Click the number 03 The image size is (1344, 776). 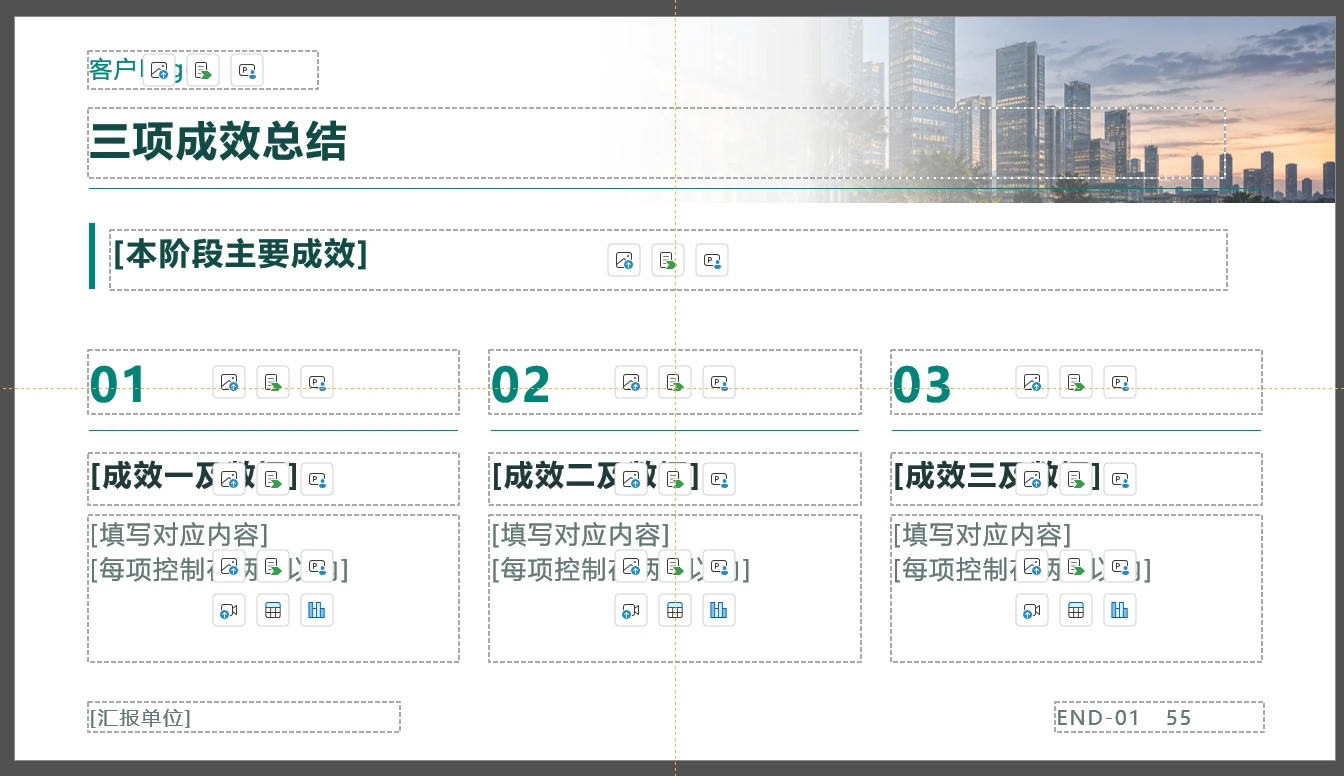point(922,385)
